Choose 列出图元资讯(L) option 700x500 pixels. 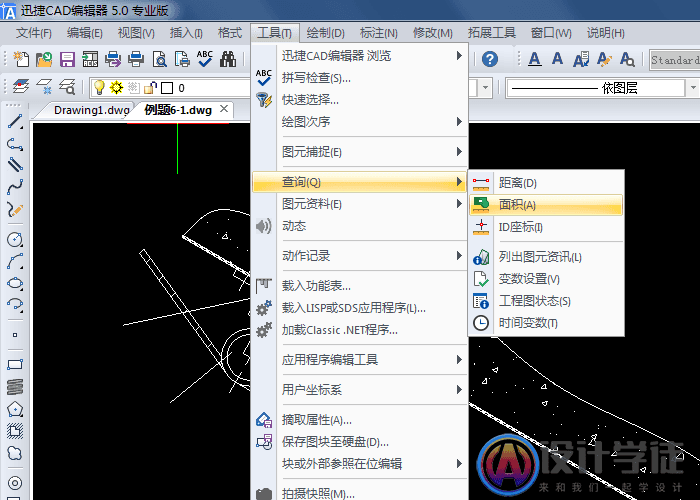[546, 257]
